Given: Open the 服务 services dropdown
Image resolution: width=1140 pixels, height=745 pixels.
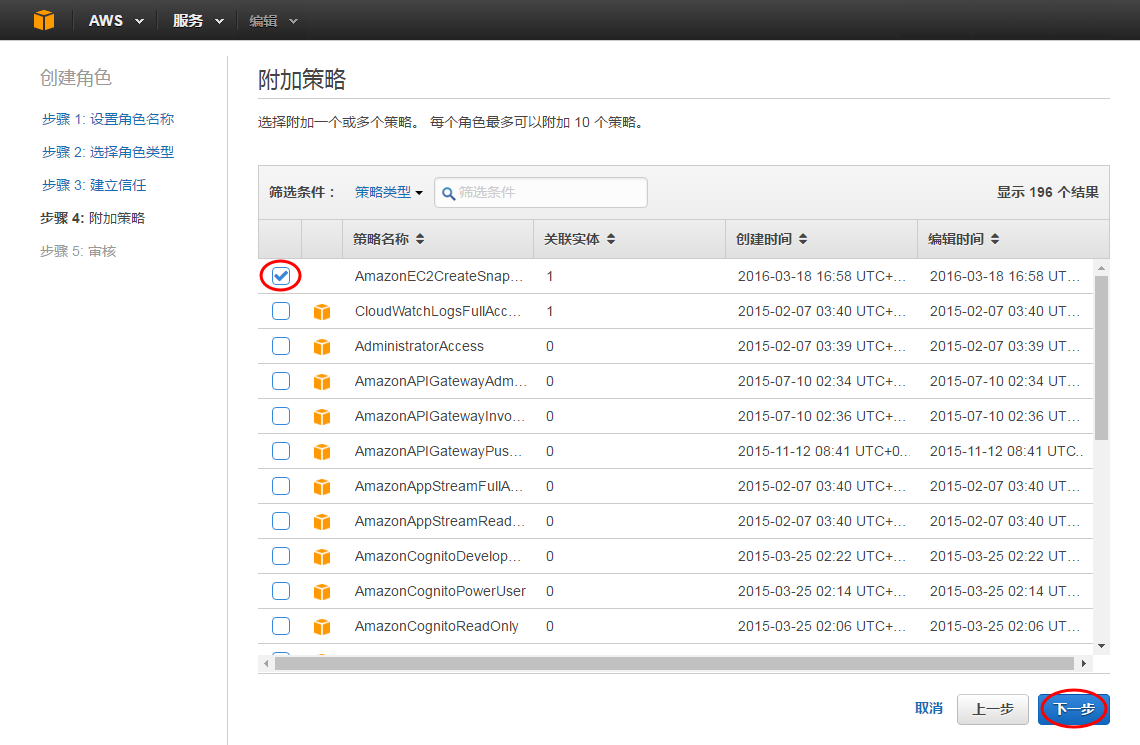Looking at the screenshot, I should (x=198, y=20).
